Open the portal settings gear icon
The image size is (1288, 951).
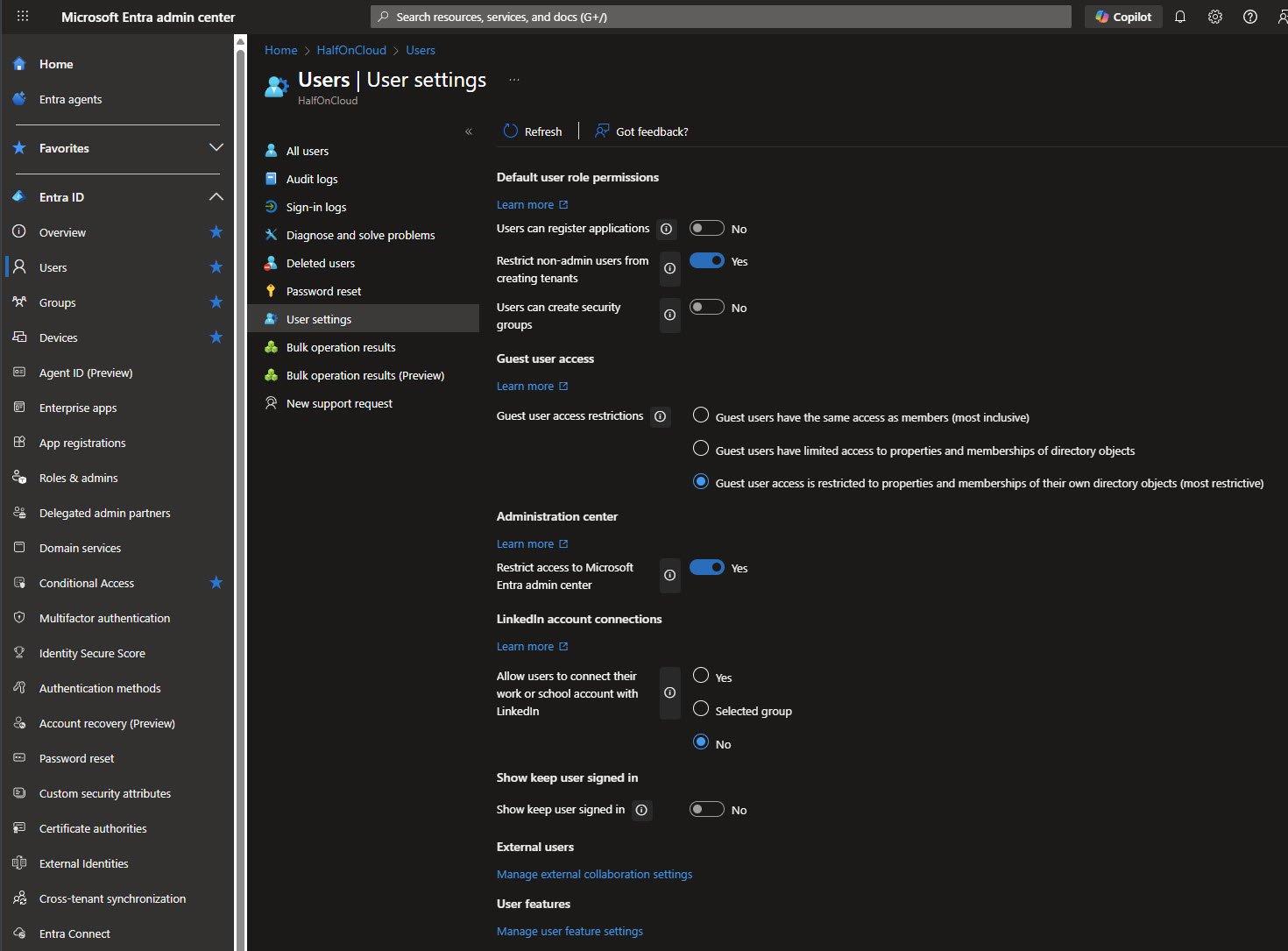click(1215, 17)
